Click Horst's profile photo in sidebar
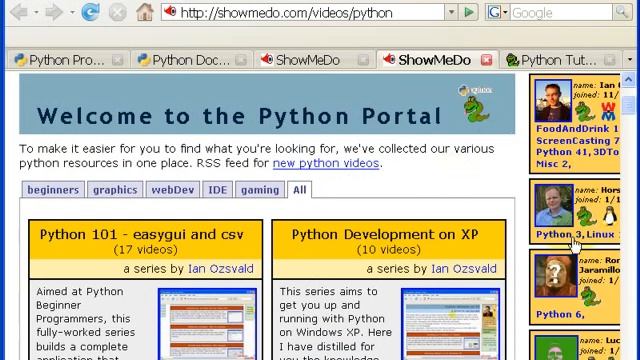This screenshot has height=360, width=640. pyautogui.click(x=554, y=206)
